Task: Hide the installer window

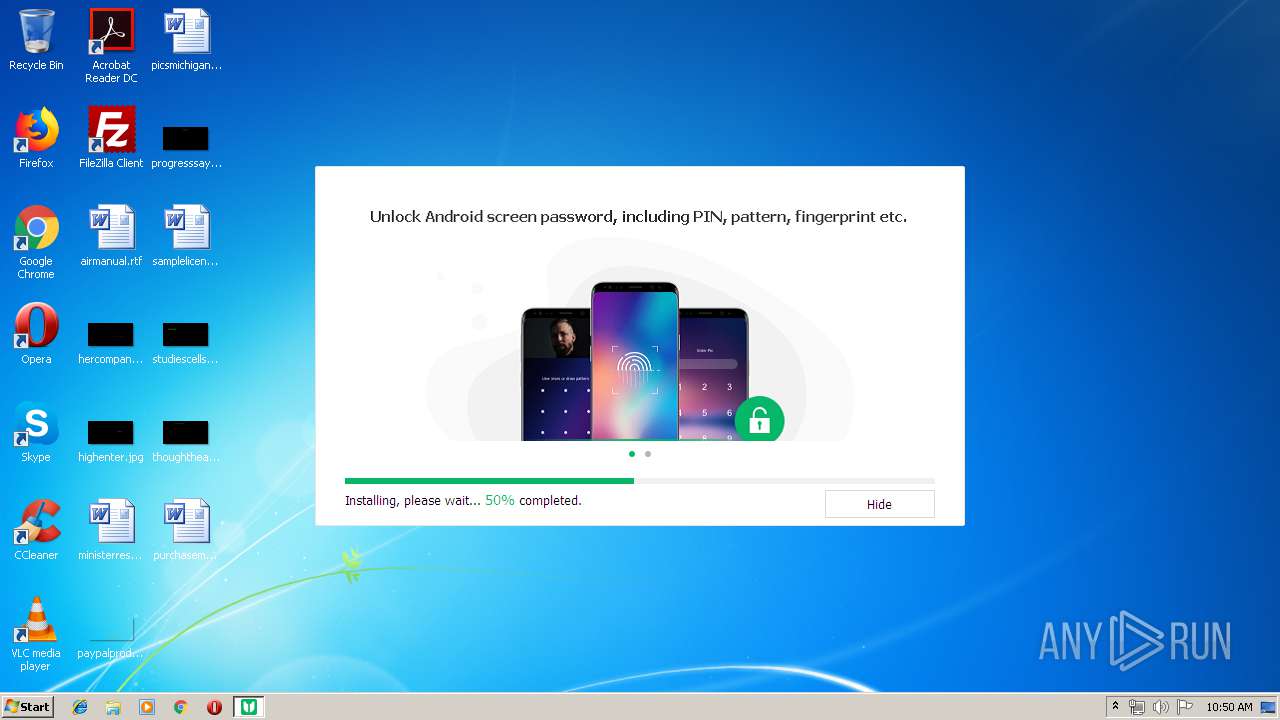Action: [x=879, y=504]
